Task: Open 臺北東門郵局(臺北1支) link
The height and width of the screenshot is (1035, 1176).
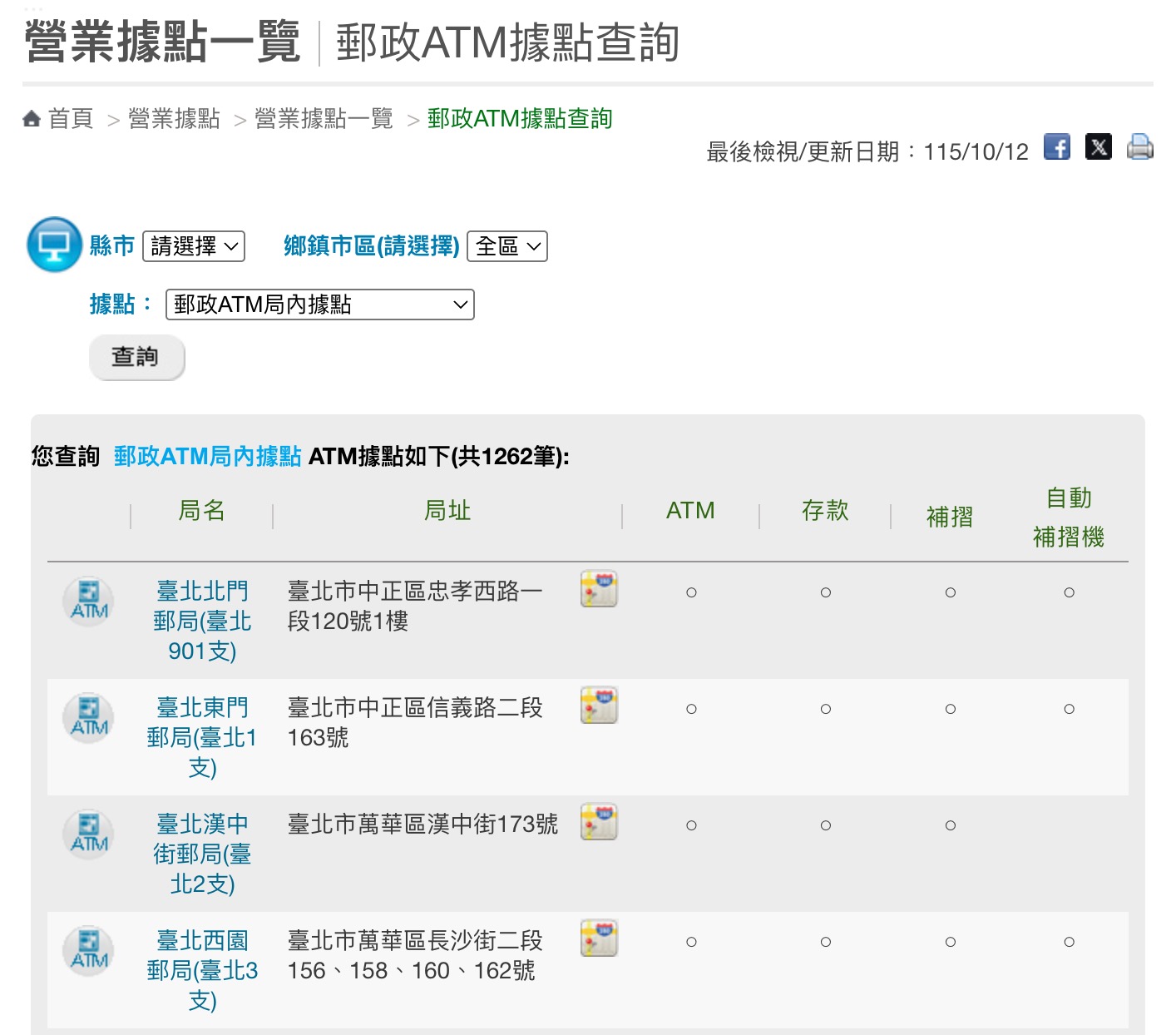Action: pyautogui.click(x=202, y=737)
